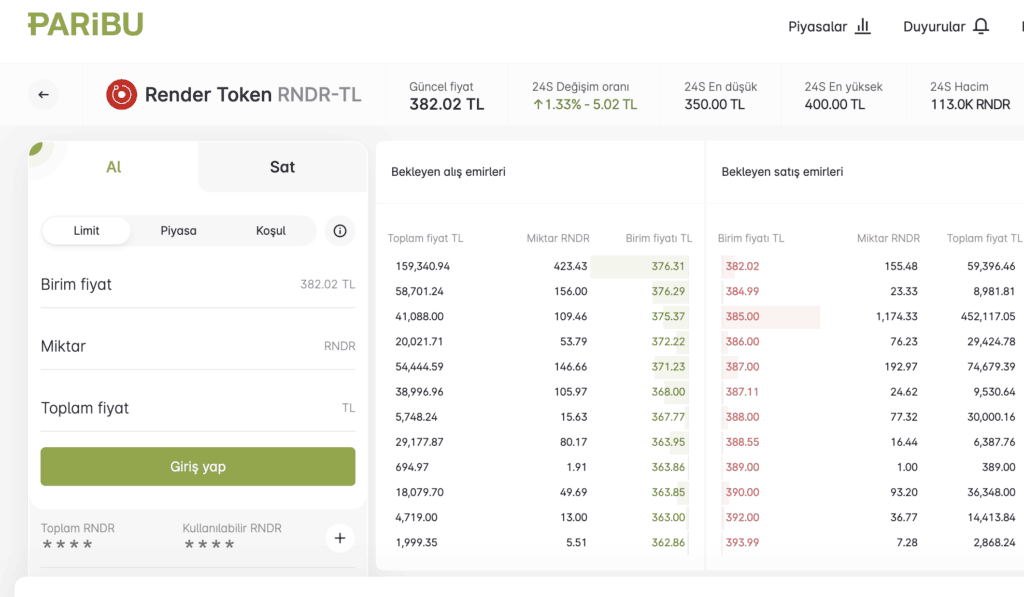Select the Limit order type
This screenshot has width=1024, height=597.
tap(87, 231)
